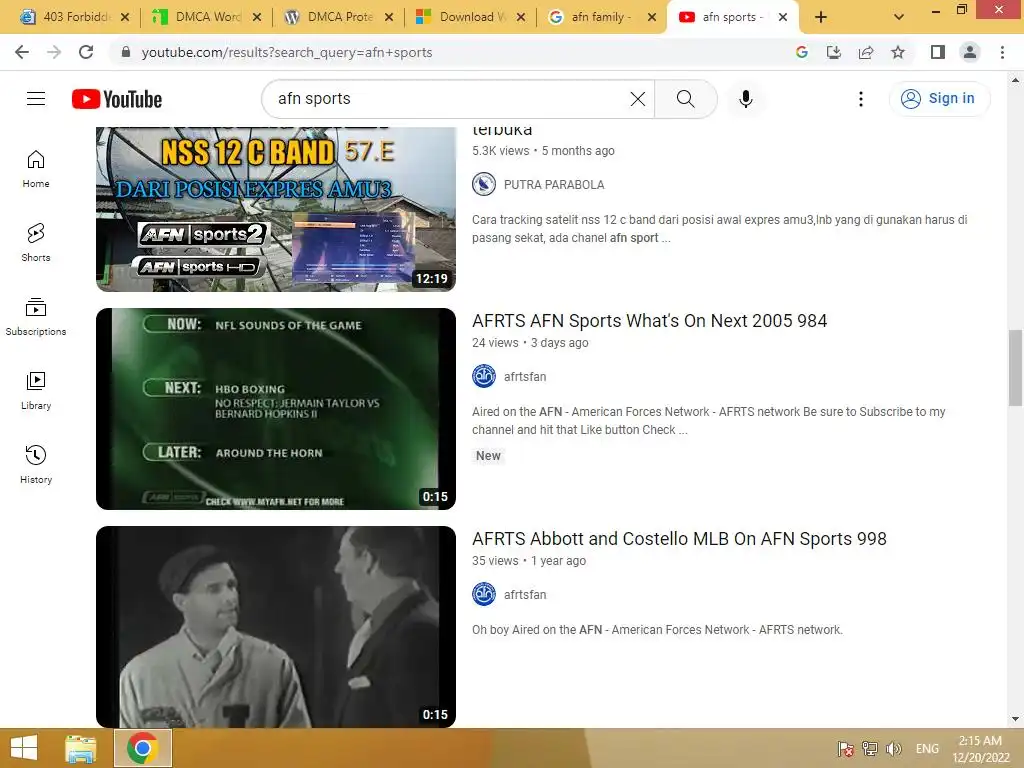Click the browser forward arrow
The image size is (1024, 768).
54,52
